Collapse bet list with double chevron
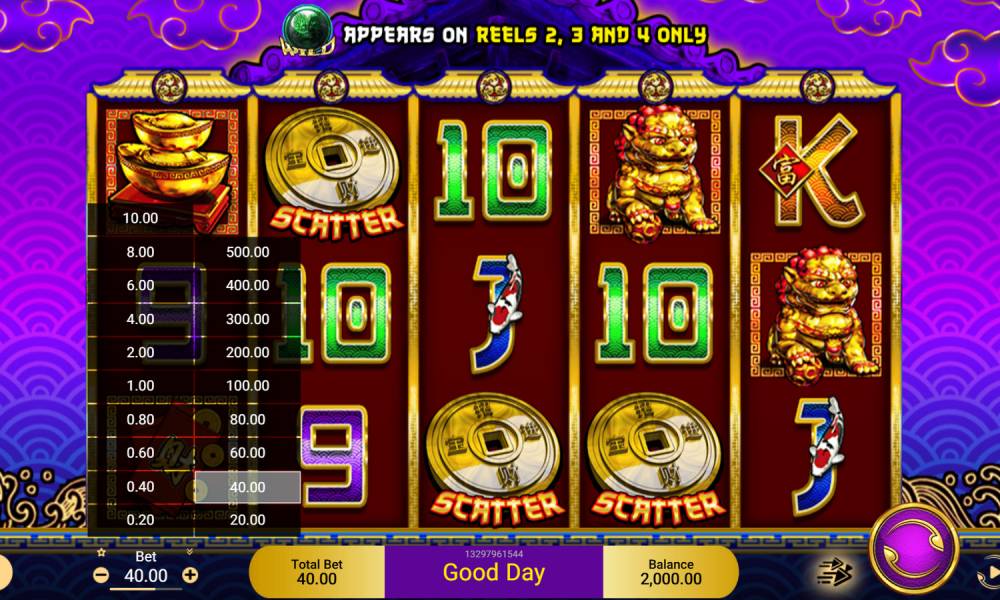The width and height of the screenshot is (1000, 600). click(x=189, y=552)
